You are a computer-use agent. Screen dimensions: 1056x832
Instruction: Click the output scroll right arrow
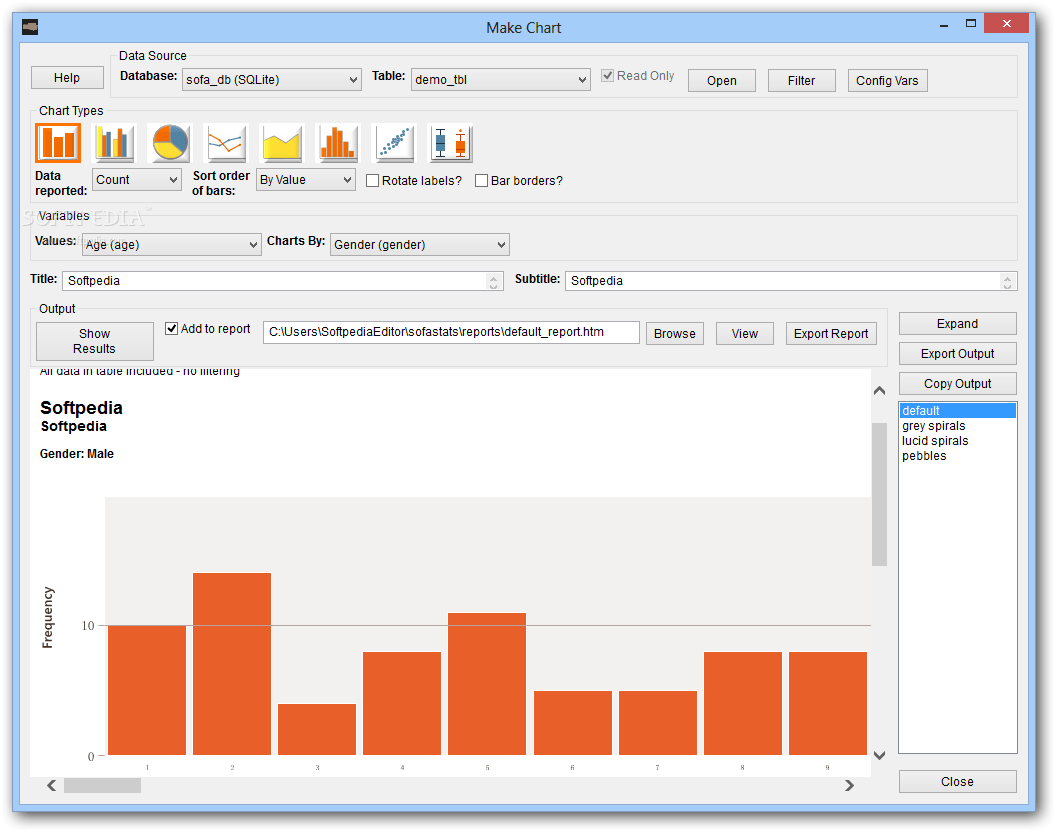coord(849,786)
